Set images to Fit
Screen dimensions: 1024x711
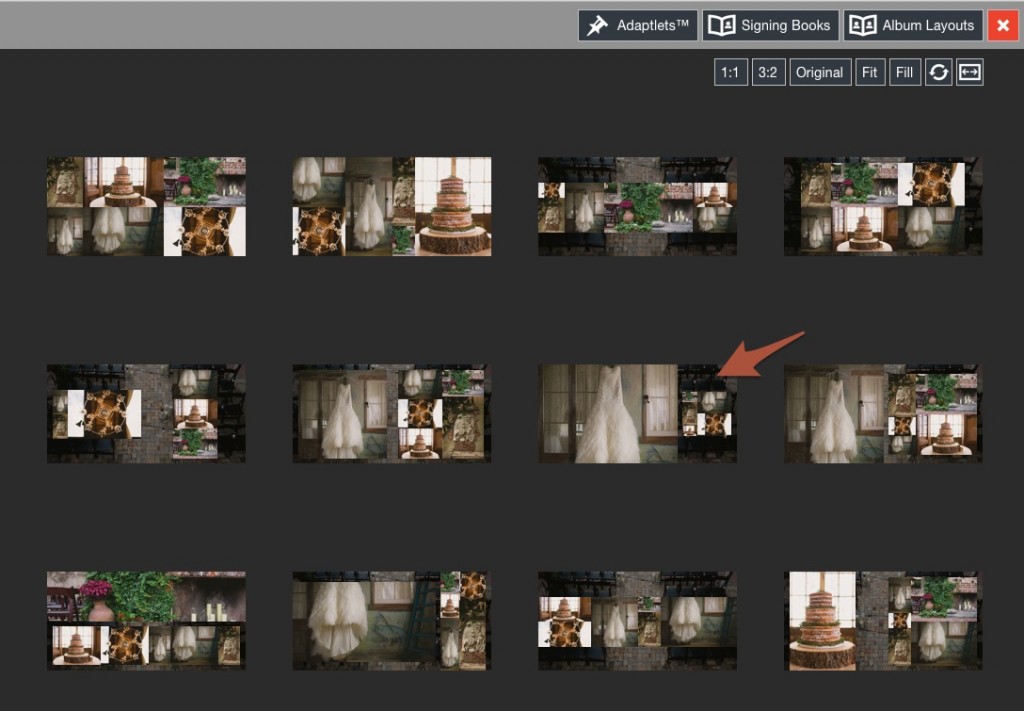870,72
